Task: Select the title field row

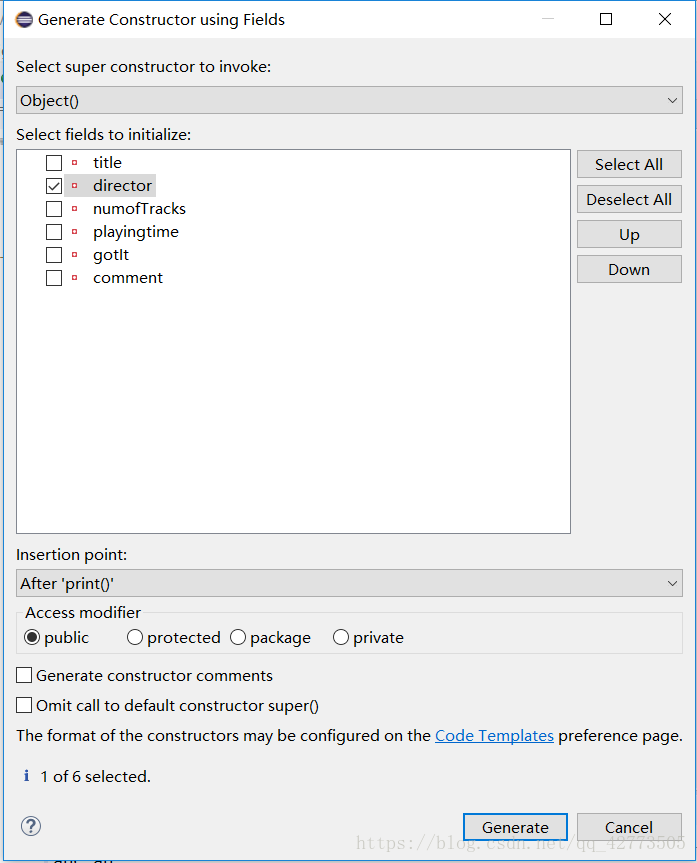Action: pos(107,163)
